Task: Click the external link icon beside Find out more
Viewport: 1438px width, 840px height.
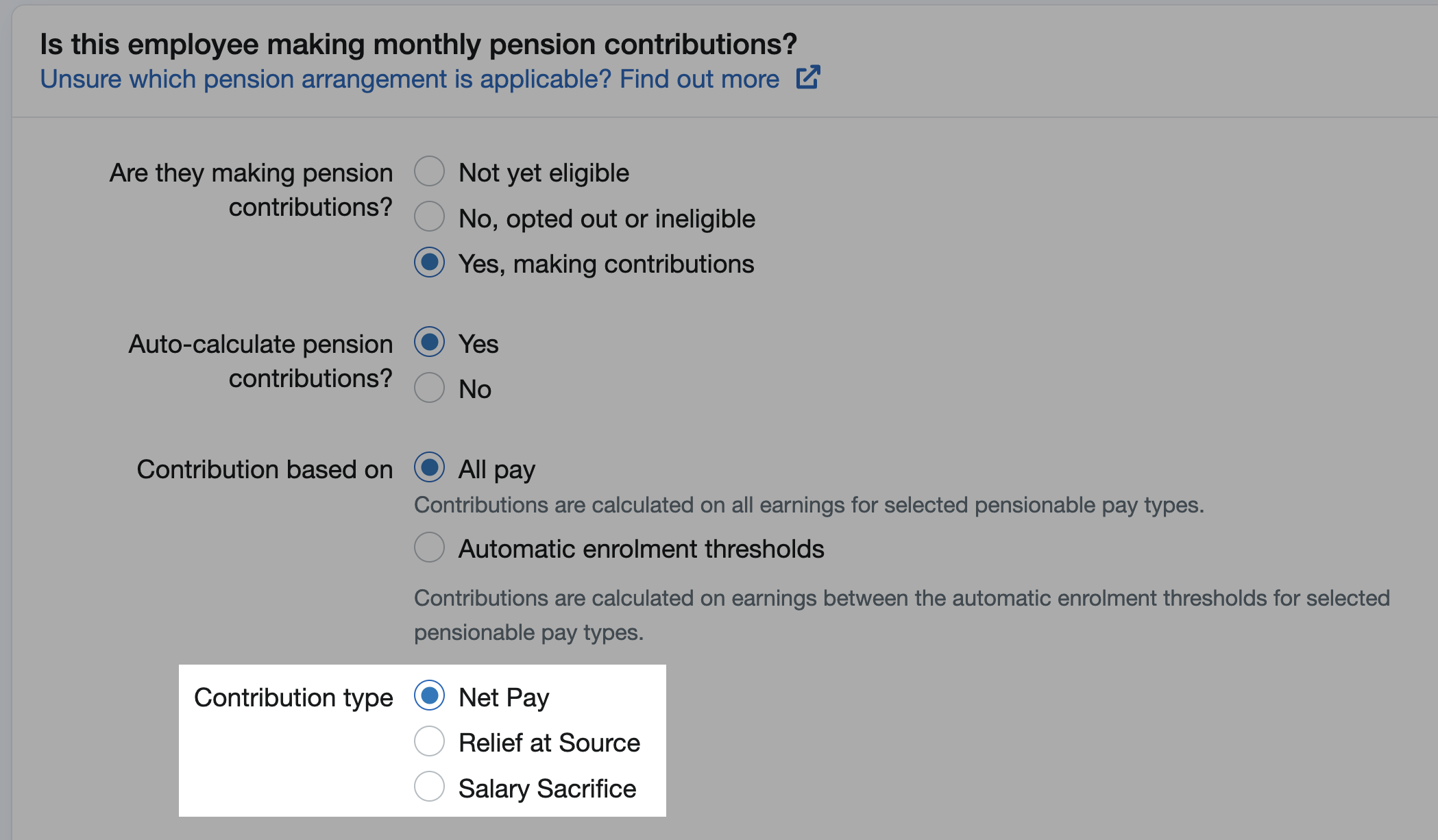Action: pos(809,78)
